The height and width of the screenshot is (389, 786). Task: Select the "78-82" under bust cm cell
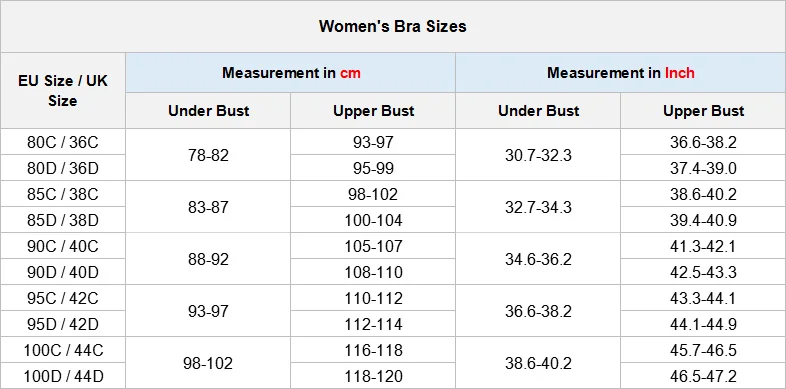coord(208,155)
